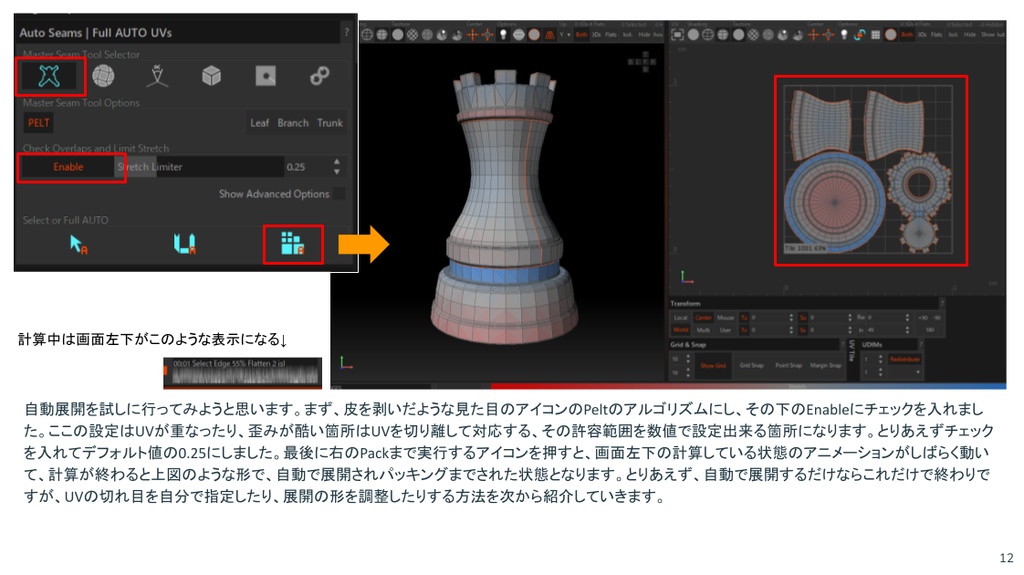Click the checker texture sphere in UV viewport

click(x=753, y=35)
